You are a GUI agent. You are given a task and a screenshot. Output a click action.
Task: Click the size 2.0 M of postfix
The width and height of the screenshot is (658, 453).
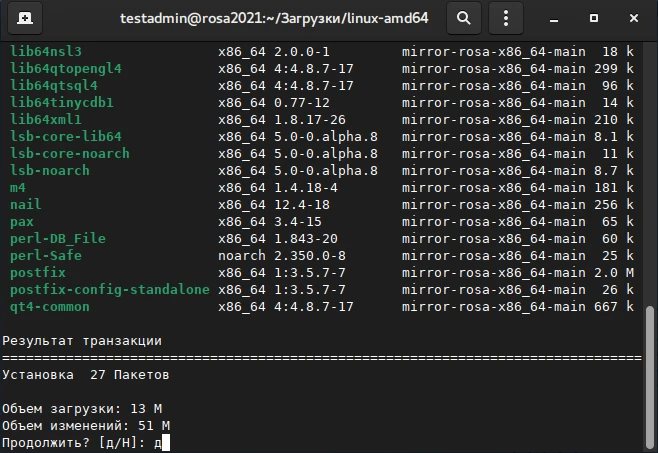click(614, 272)
